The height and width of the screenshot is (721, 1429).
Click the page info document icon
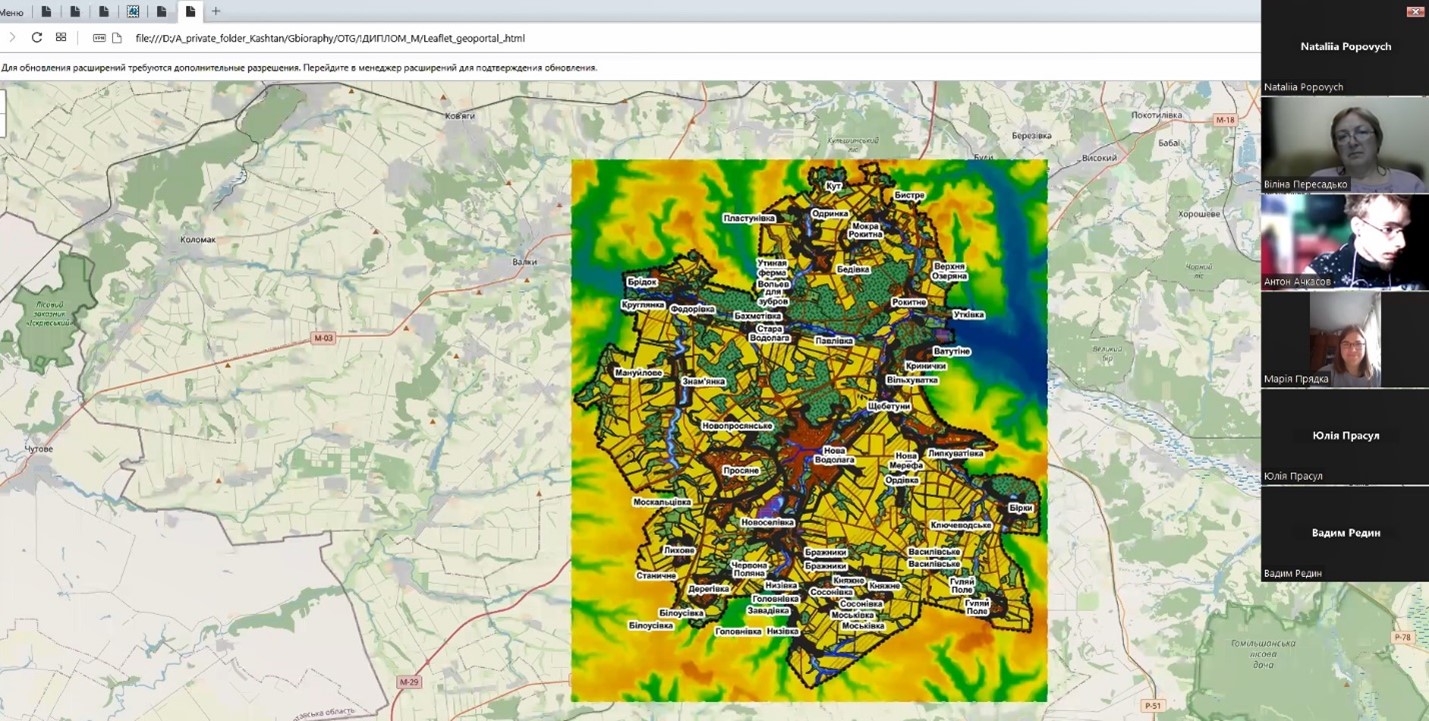tap(117, 38)
